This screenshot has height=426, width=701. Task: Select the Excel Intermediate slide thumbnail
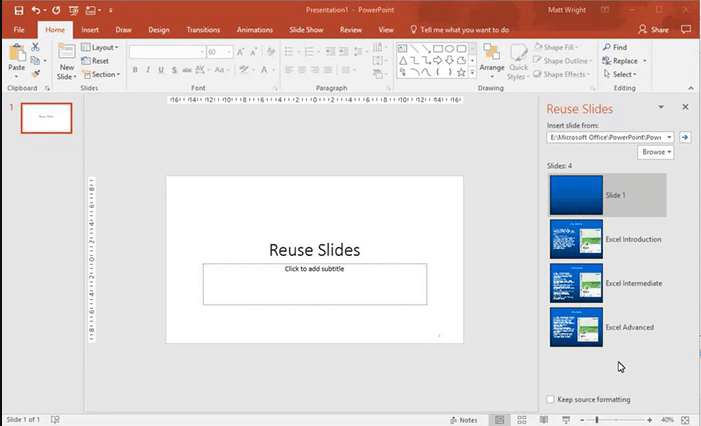coord(576,283)
